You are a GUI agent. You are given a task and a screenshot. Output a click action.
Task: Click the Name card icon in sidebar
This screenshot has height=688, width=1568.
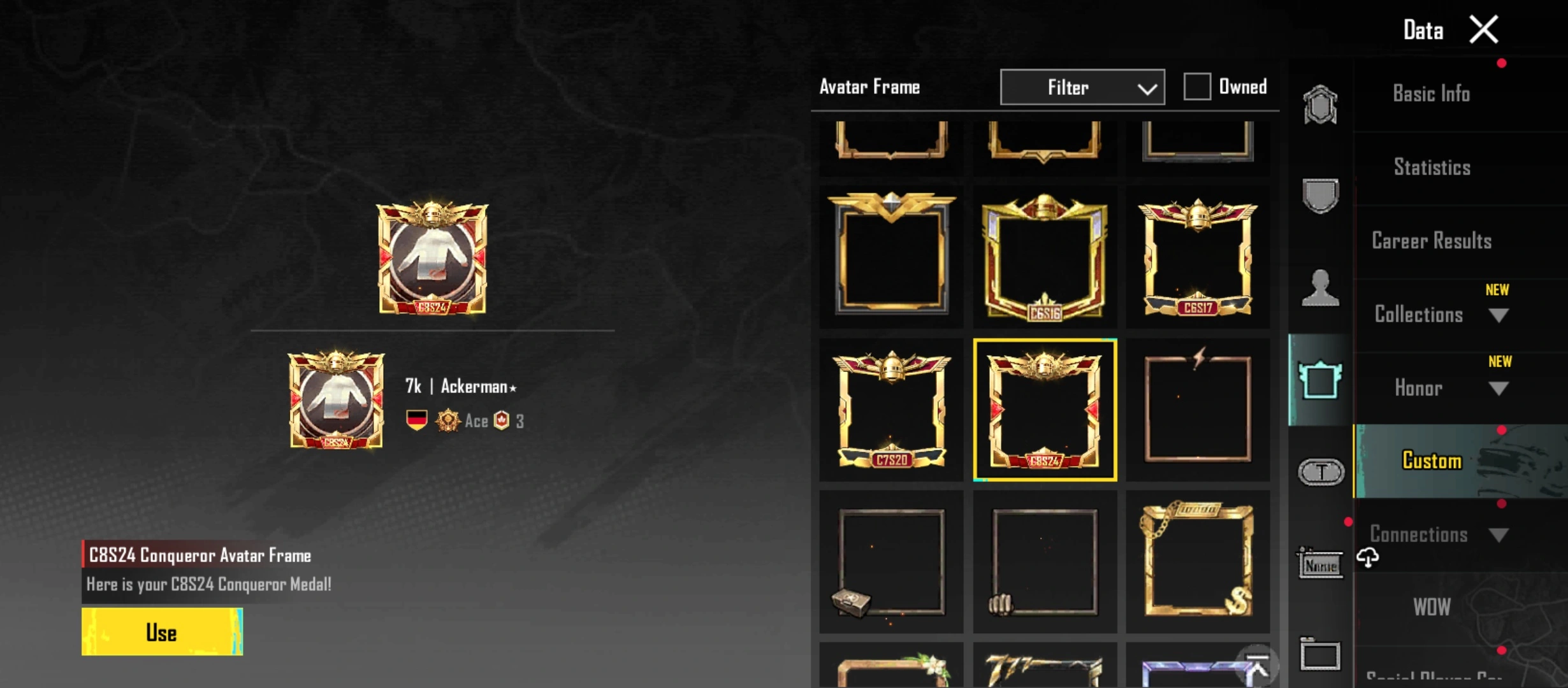click(1321, 563)
